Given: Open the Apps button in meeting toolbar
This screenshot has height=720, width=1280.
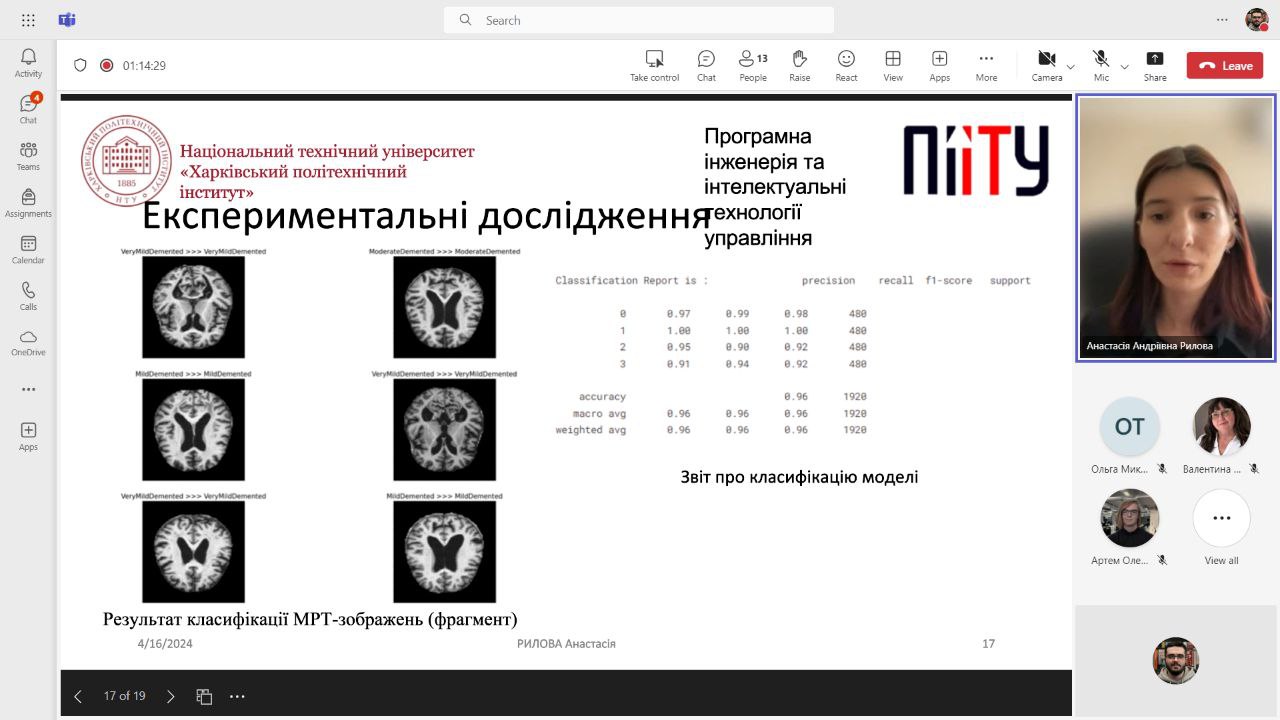Looking at the screenshot, I should (939, 65).
